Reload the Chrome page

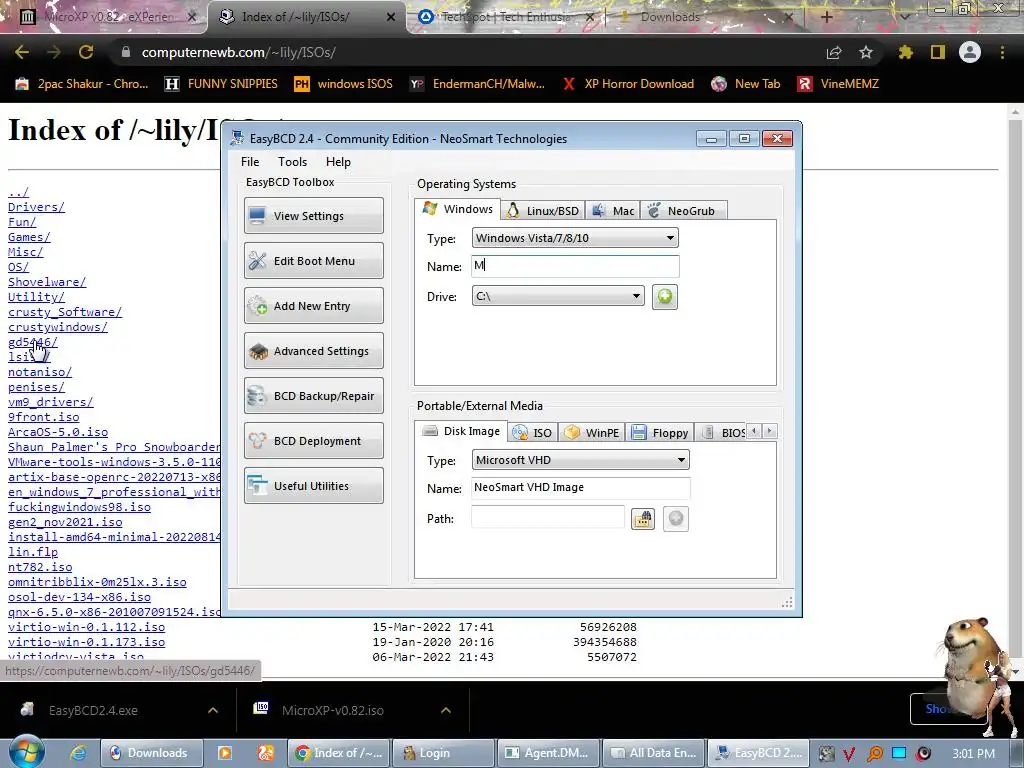(86, 52)
